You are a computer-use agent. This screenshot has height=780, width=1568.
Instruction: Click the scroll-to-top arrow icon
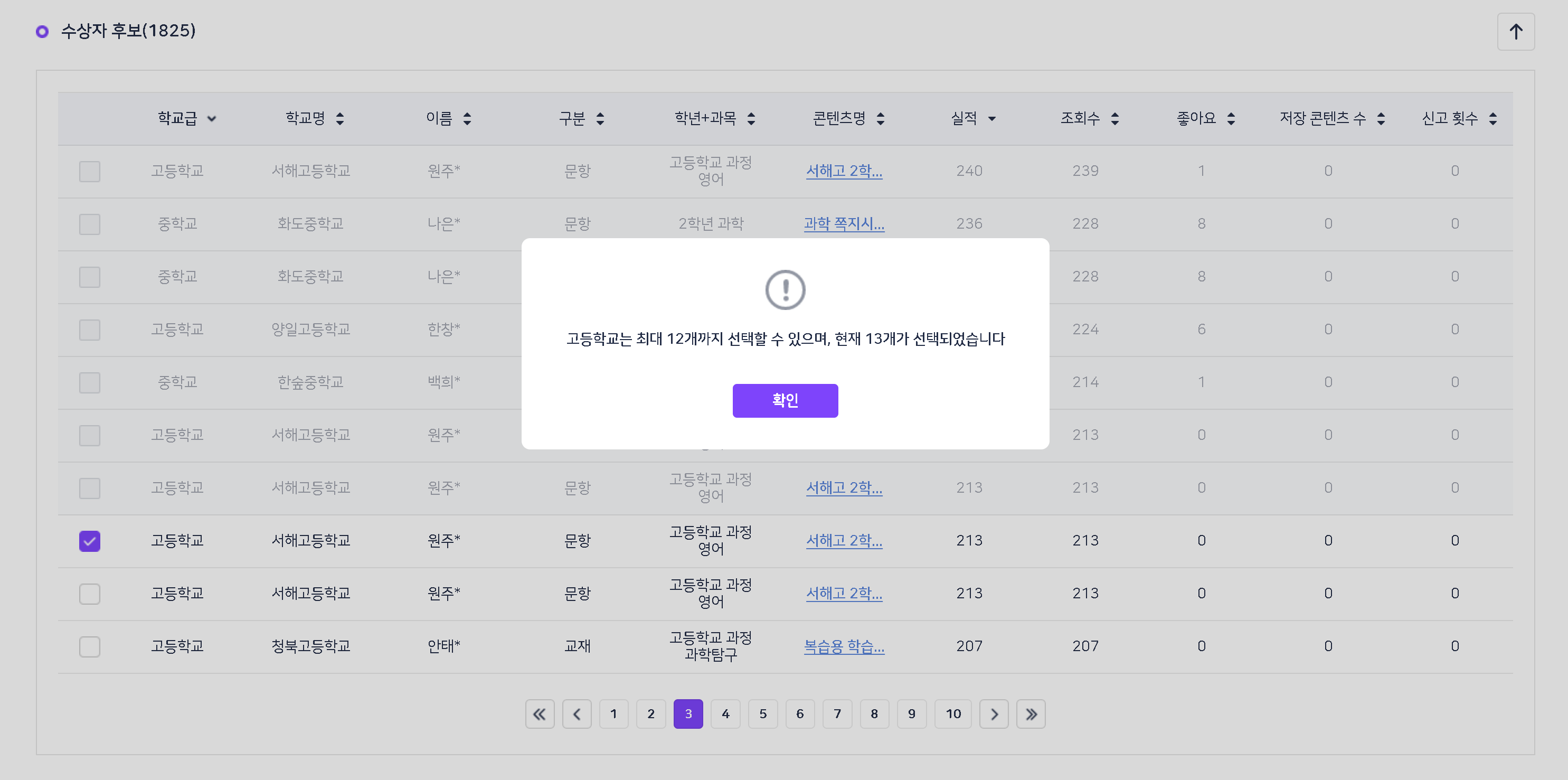coord(1515,32)
